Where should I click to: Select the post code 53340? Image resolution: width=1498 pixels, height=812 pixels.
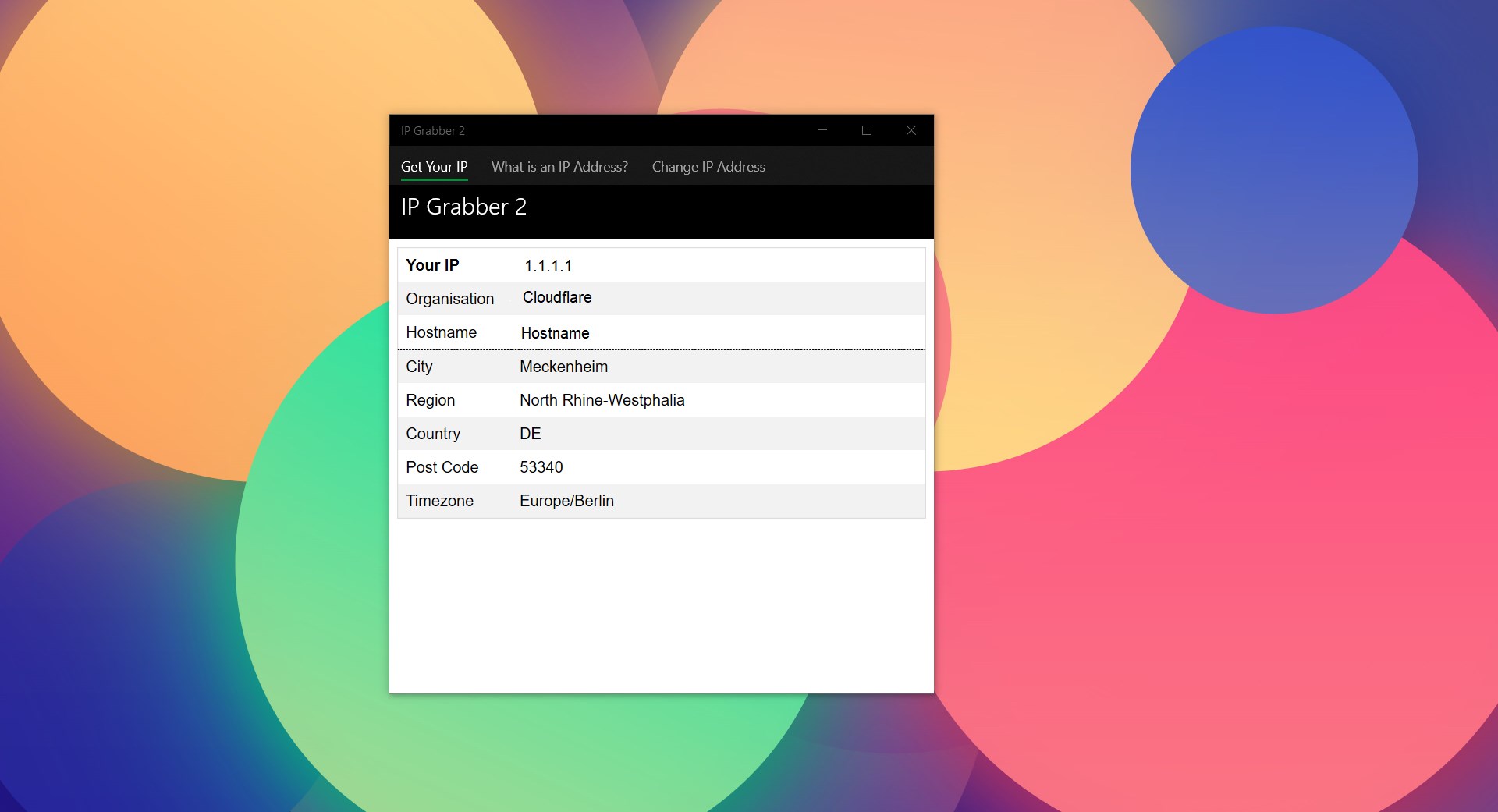coord(541,467)
